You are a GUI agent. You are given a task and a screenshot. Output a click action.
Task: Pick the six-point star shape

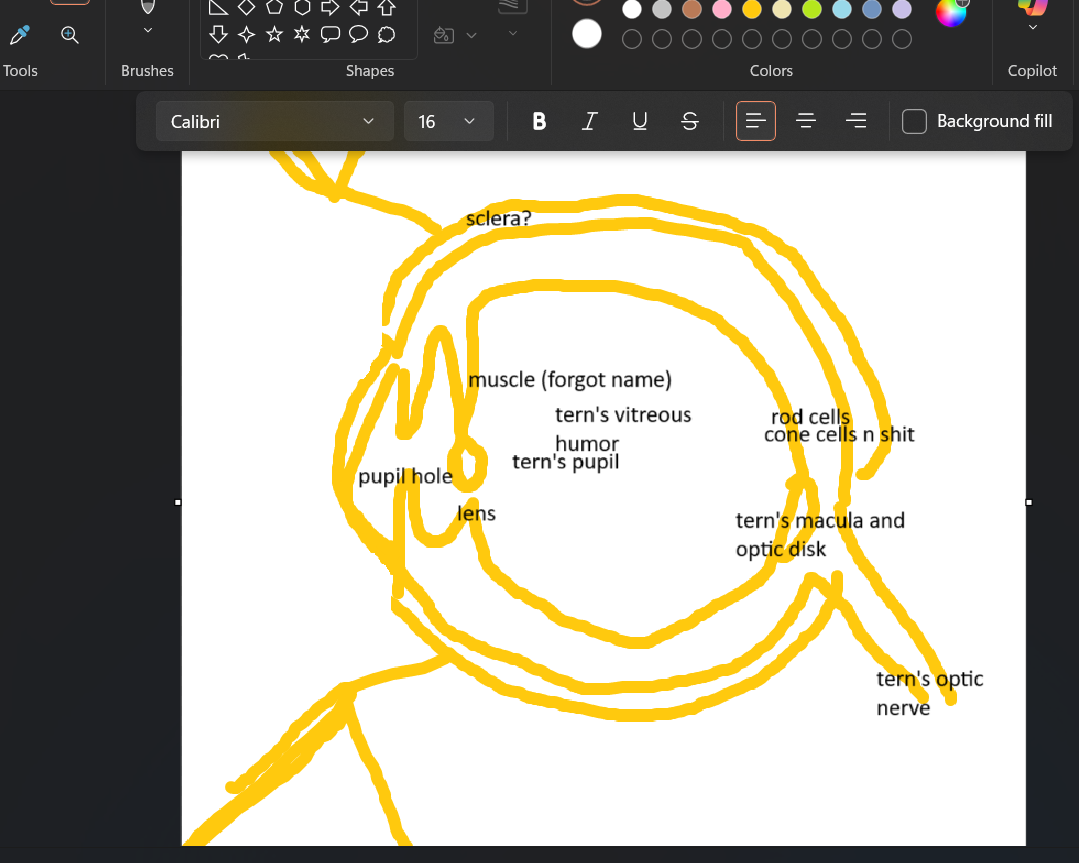pos(302,34)
